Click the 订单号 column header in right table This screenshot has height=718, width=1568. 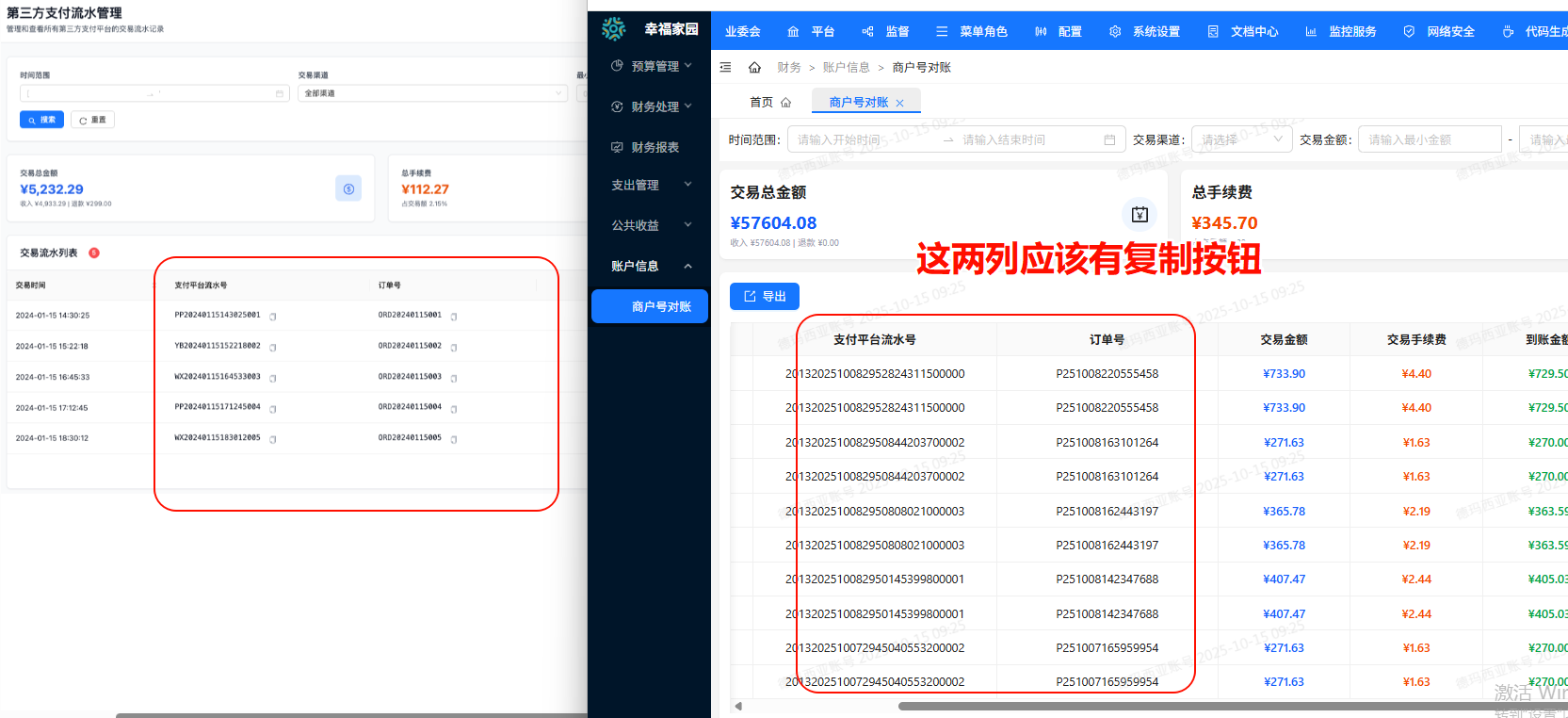click(x=1107, y=339)
